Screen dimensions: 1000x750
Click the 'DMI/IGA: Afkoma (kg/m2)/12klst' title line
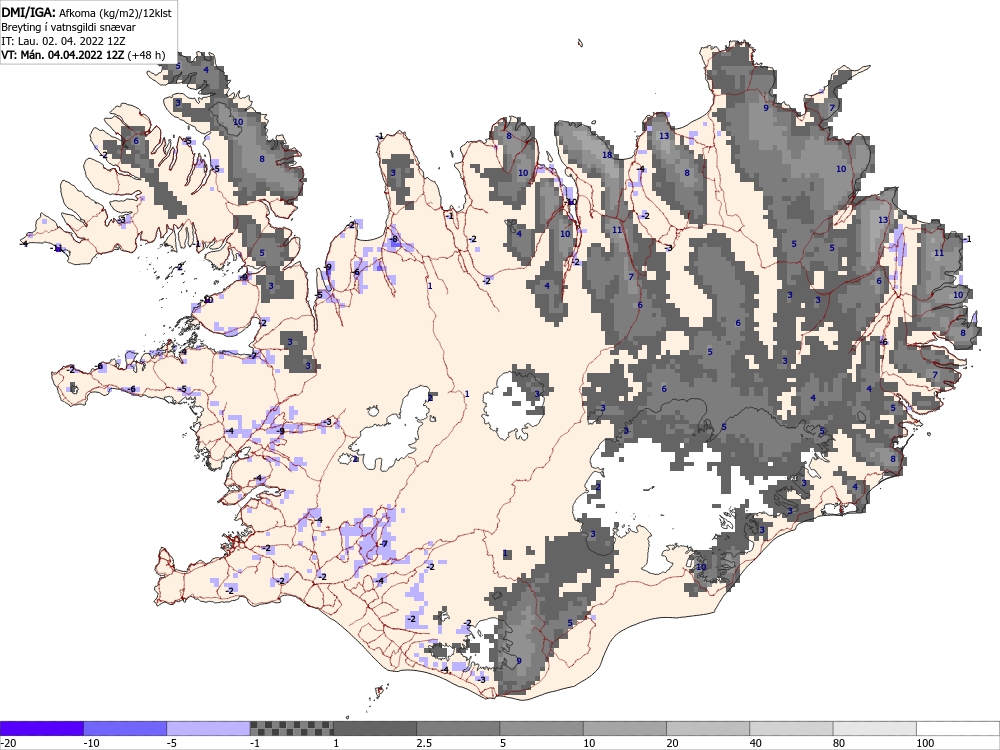86,12
